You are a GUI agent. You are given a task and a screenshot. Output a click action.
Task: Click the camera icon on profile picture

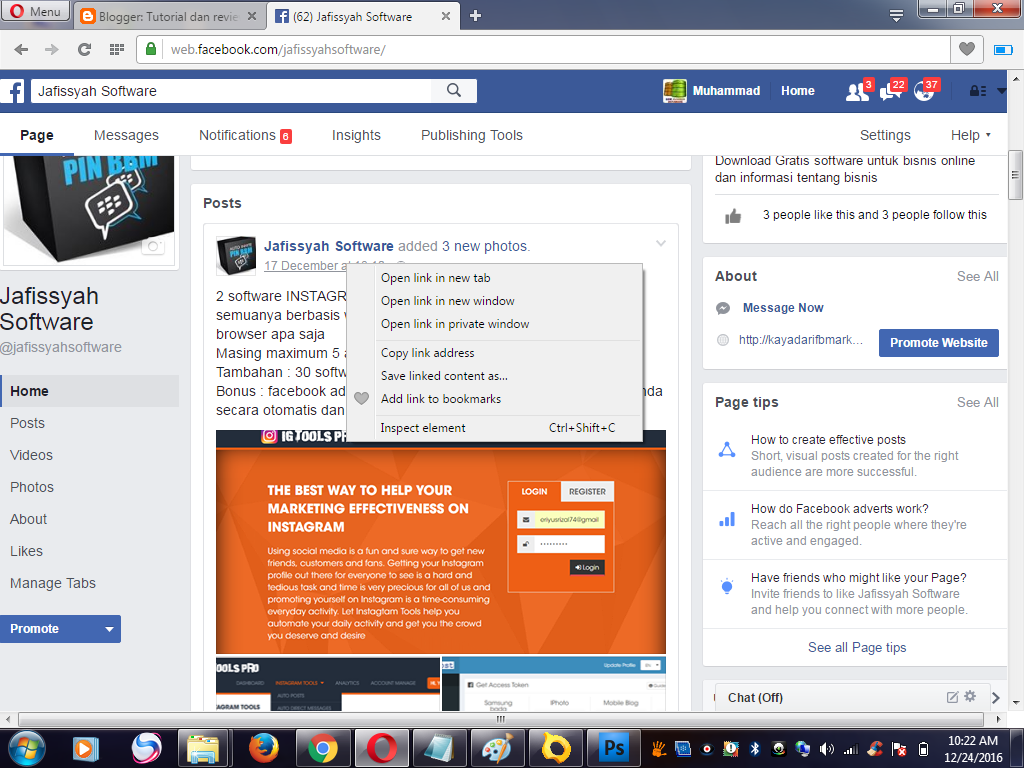[153, 246]
